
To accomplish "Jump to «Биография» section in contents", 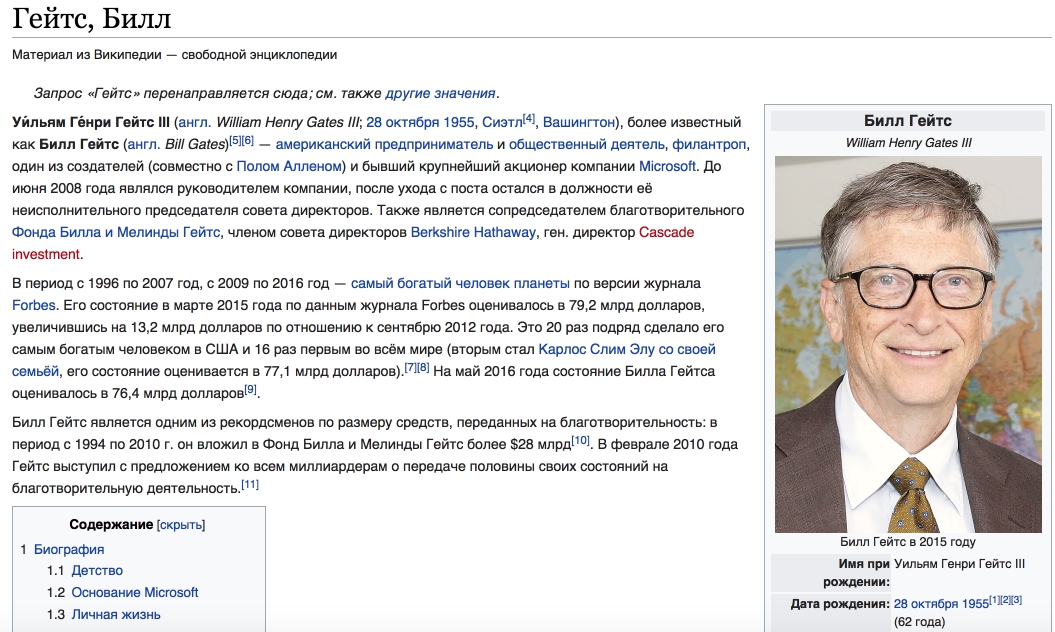I will pos(69,549).
